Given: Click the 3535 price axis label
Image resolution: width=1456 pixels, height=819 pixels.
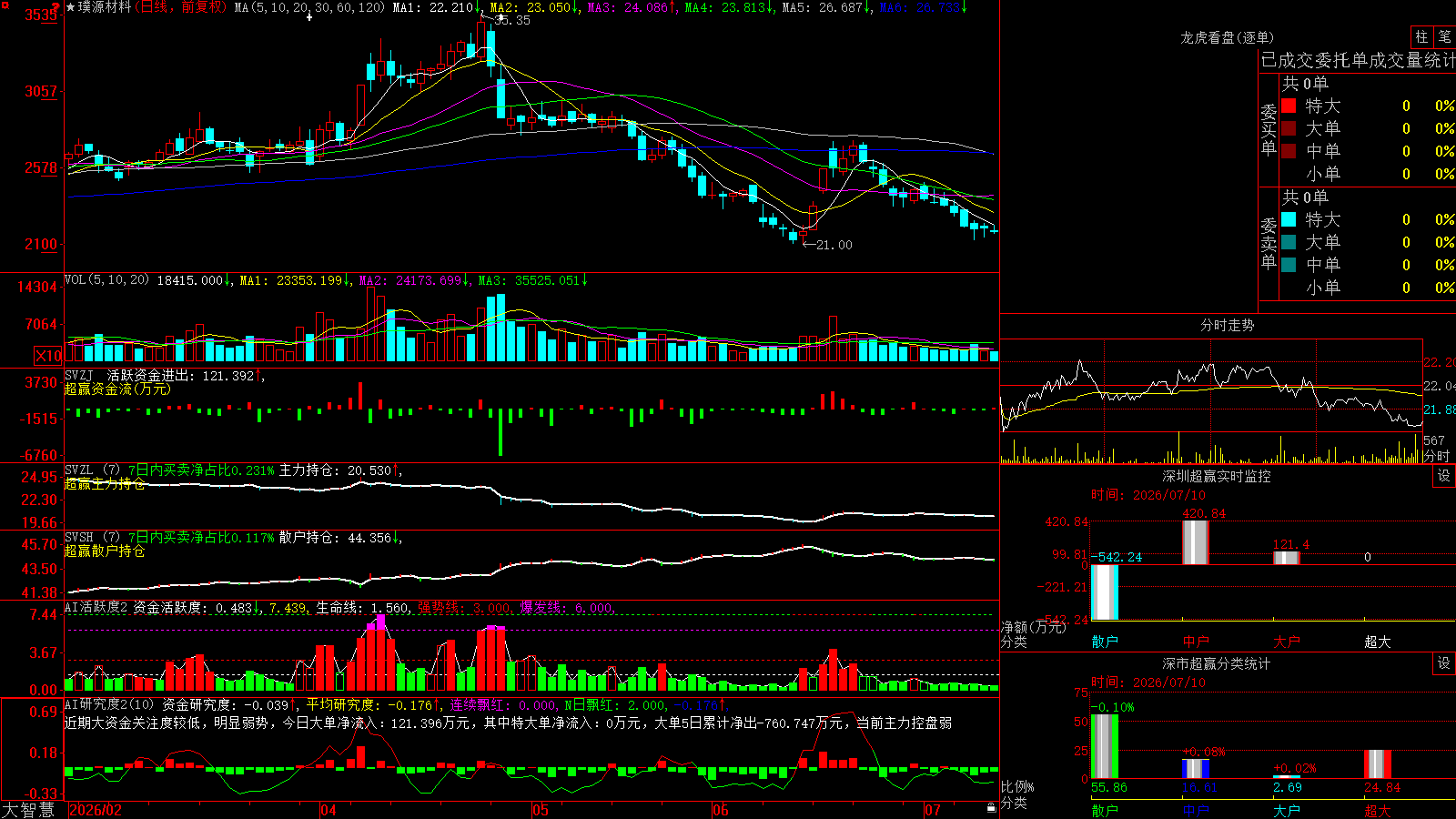Looking at the screenshot, I should [41, 15].
